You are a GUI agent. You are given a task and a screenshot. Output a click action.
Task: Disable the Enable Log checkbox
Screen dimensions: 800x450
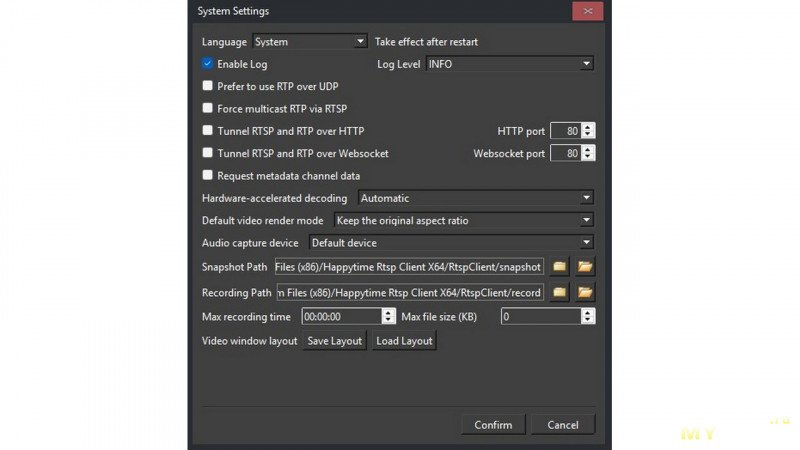[208, 64]
